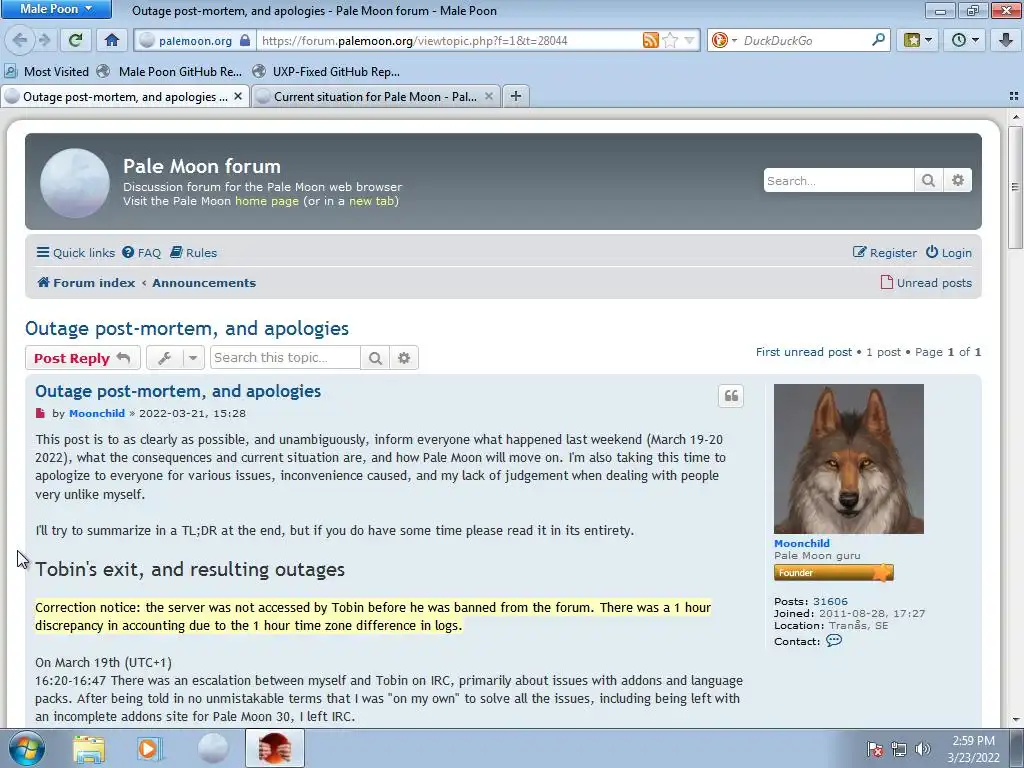
Task: Open the topic tools wrench dropdown
Action: click(x=175, y=358)
